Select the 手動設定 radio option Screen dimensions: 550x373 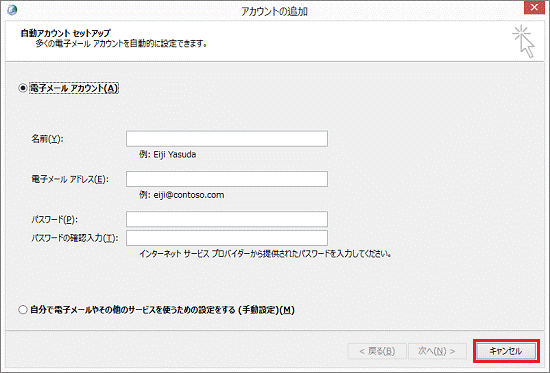click(23, 310)
